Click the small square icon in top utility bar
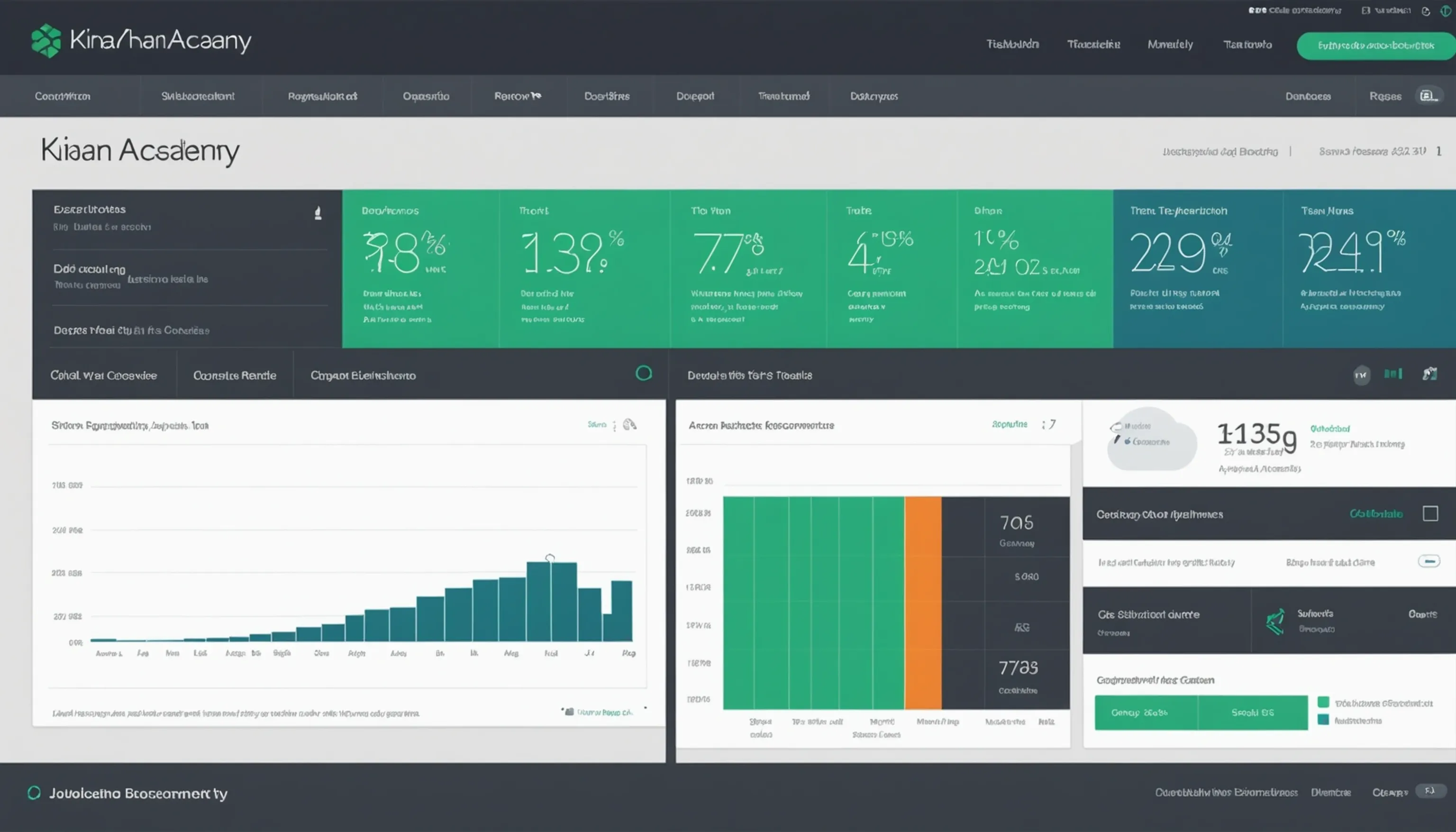The image size is (1456, 832). tap(1366, 10)
